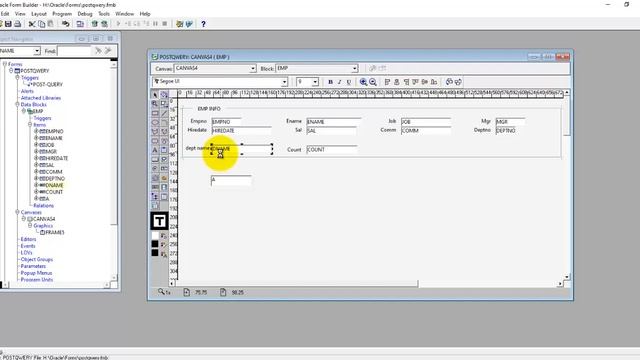Select the text tool marked A
This screenshot has height=360, width=640.
(x=155, y=150)
